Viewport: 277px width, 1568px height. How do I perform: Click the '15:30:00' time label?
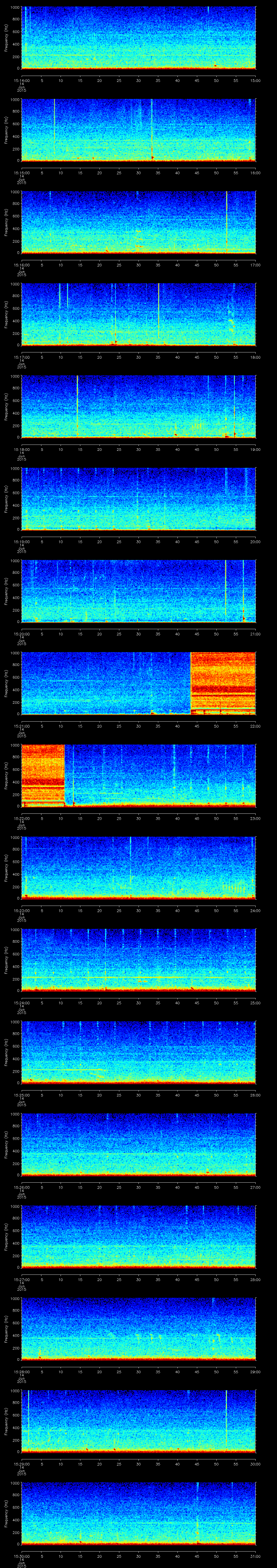point(21,1556)
